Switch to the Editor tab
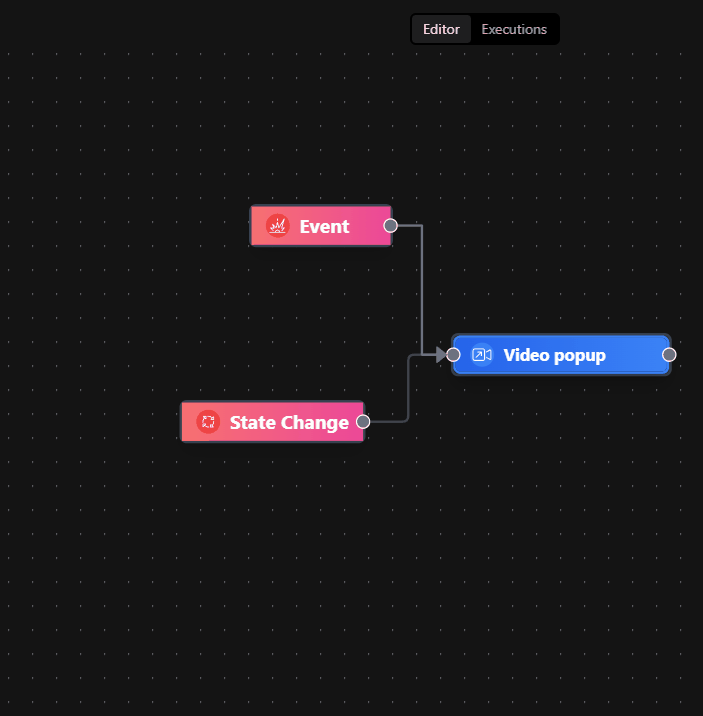This screenshot has height=716, width=703. pos(441,29)
